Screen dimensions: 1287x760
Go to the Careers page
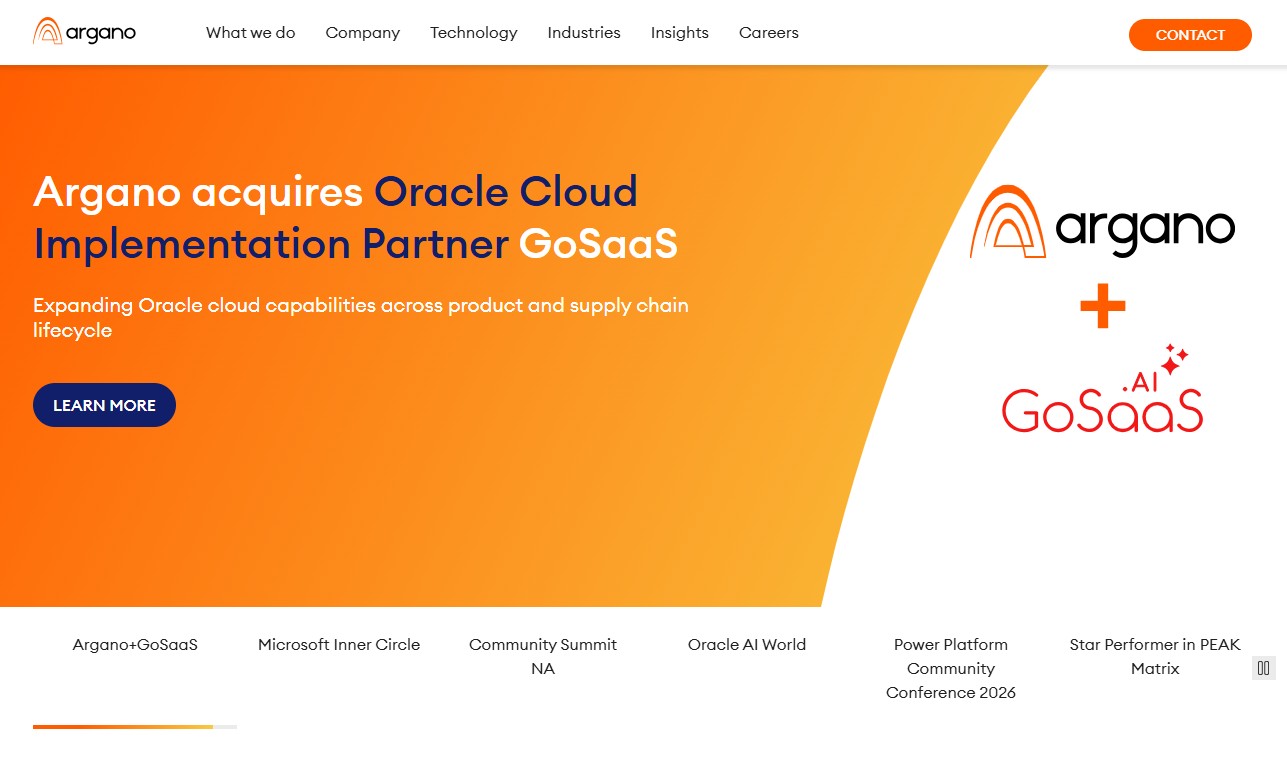(769, 33)
